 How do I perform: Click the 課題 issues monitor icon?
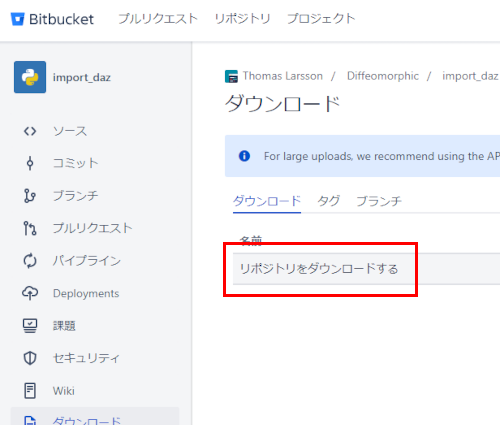[x=30, y=326]
